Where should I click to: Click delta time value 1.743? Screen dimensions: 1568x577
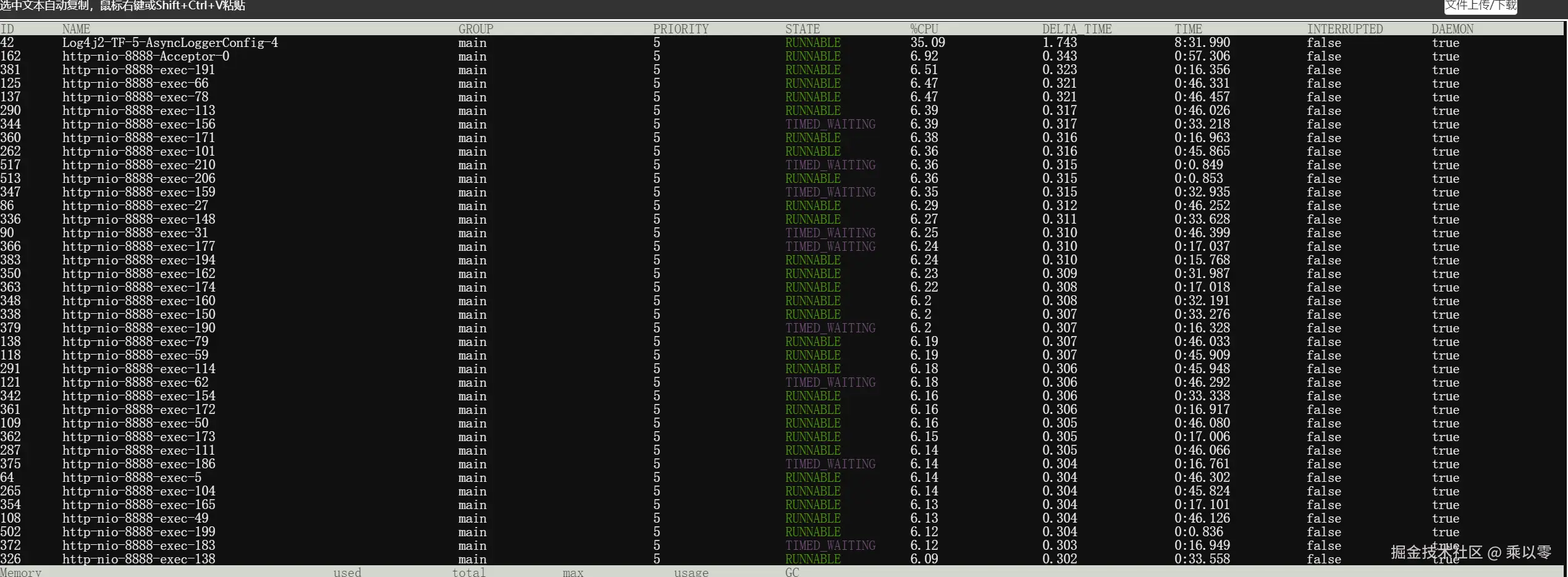1059,43
